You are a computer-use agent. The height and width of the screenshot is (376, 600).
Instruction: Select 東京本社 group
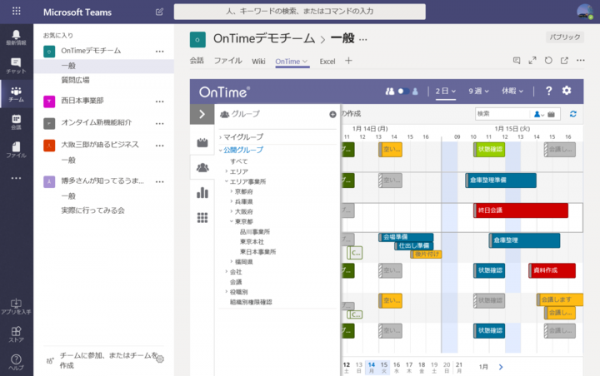click(x=252, y=242)
